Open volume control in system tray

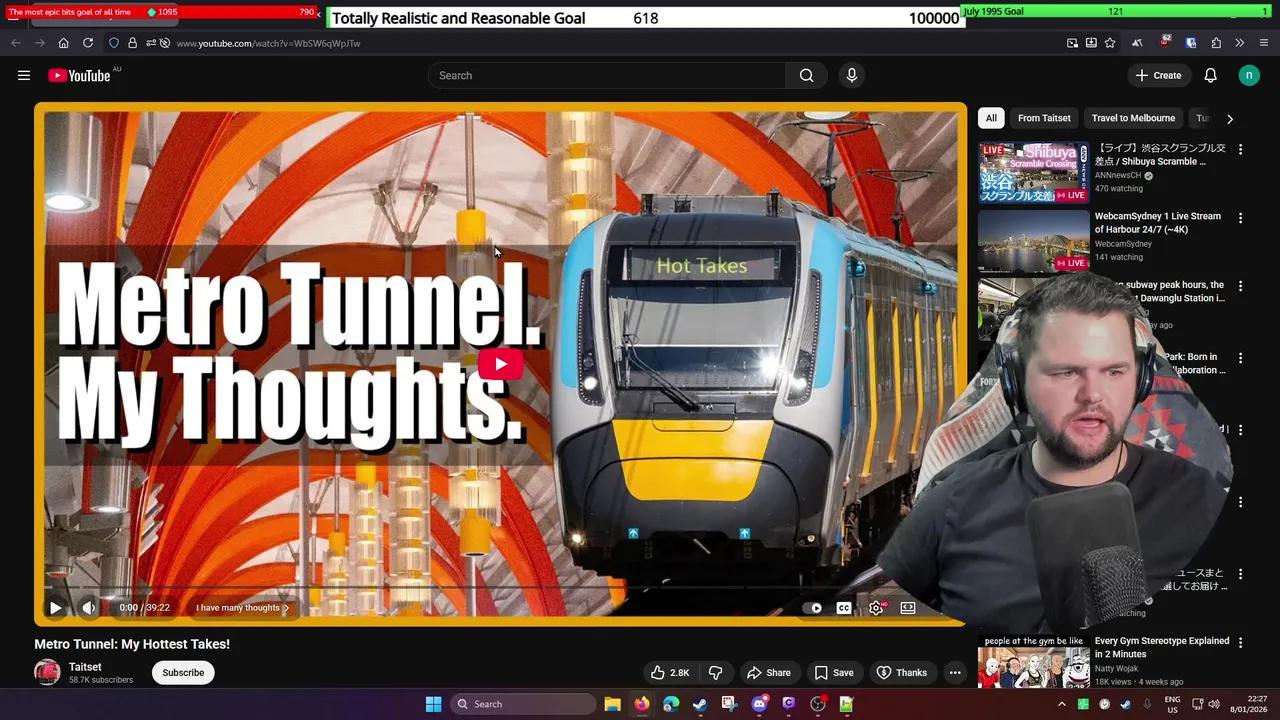point(1216,704)
